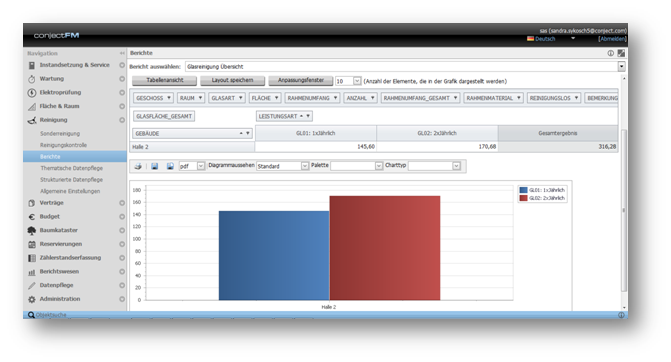Click the Abmelden link
The height and width of the screenshot is (362, 671).
coord(612,39)
